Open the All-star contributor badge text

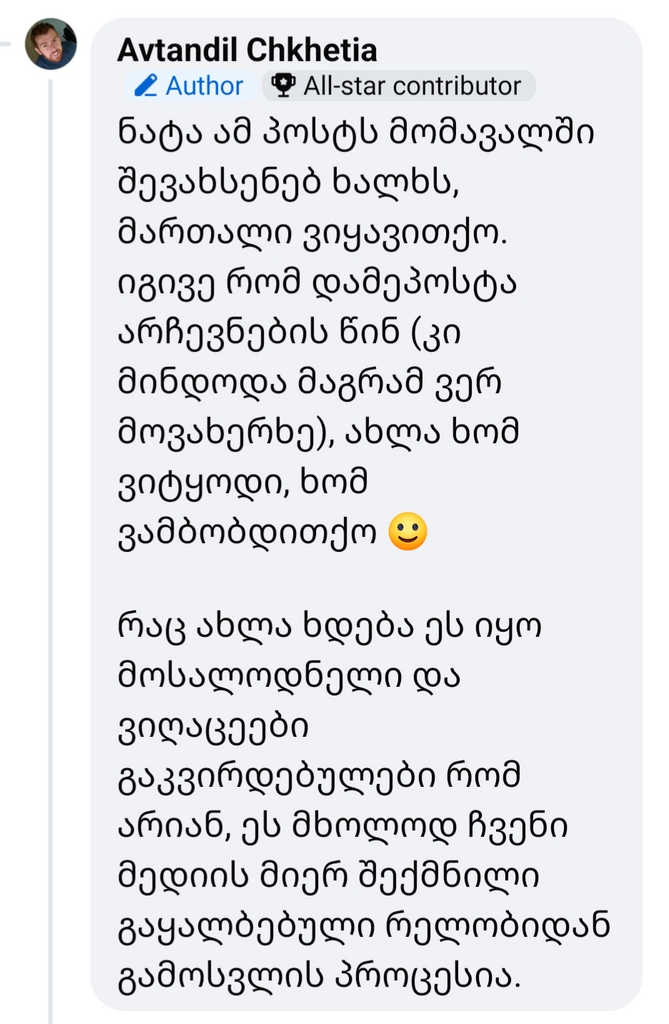(412, 86)
